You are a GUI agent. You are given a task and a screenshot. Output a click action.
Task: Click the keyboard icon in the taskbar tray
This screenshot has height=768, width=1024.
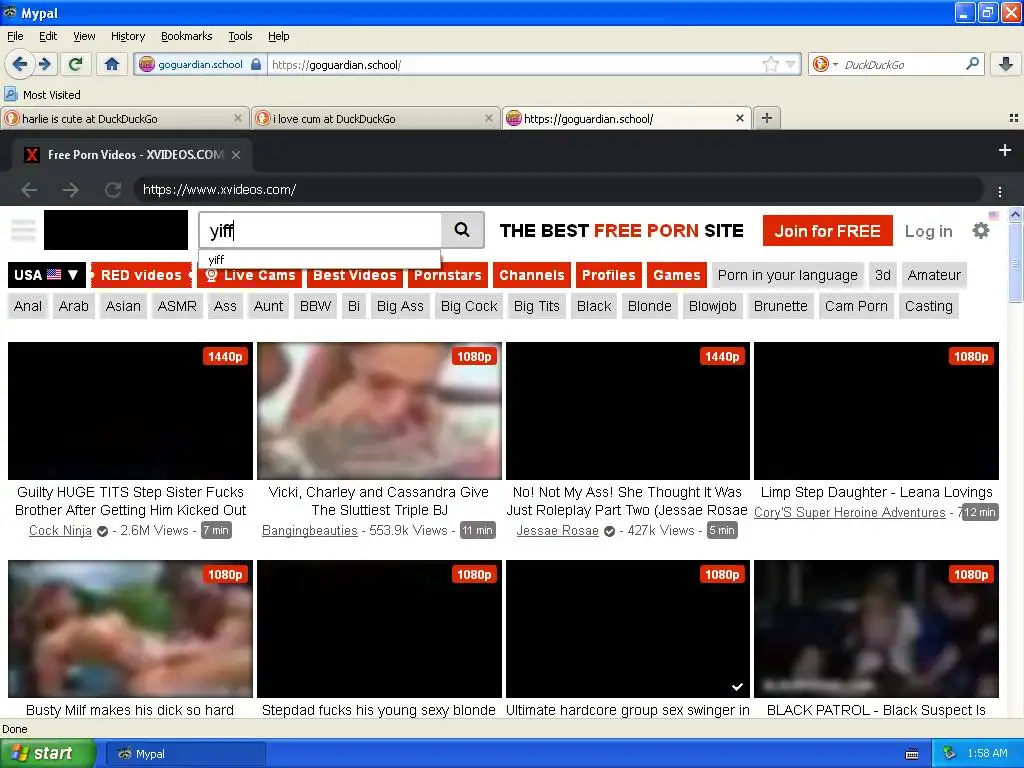[x=912, y=754]
